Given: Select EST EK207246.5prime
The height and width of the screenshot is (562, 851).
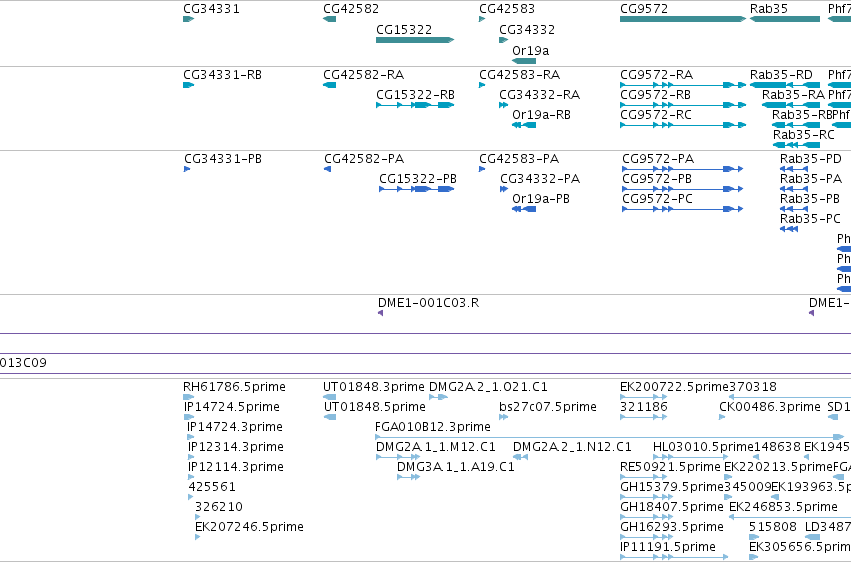Looking at the screenshot, I should coord(249,527).
